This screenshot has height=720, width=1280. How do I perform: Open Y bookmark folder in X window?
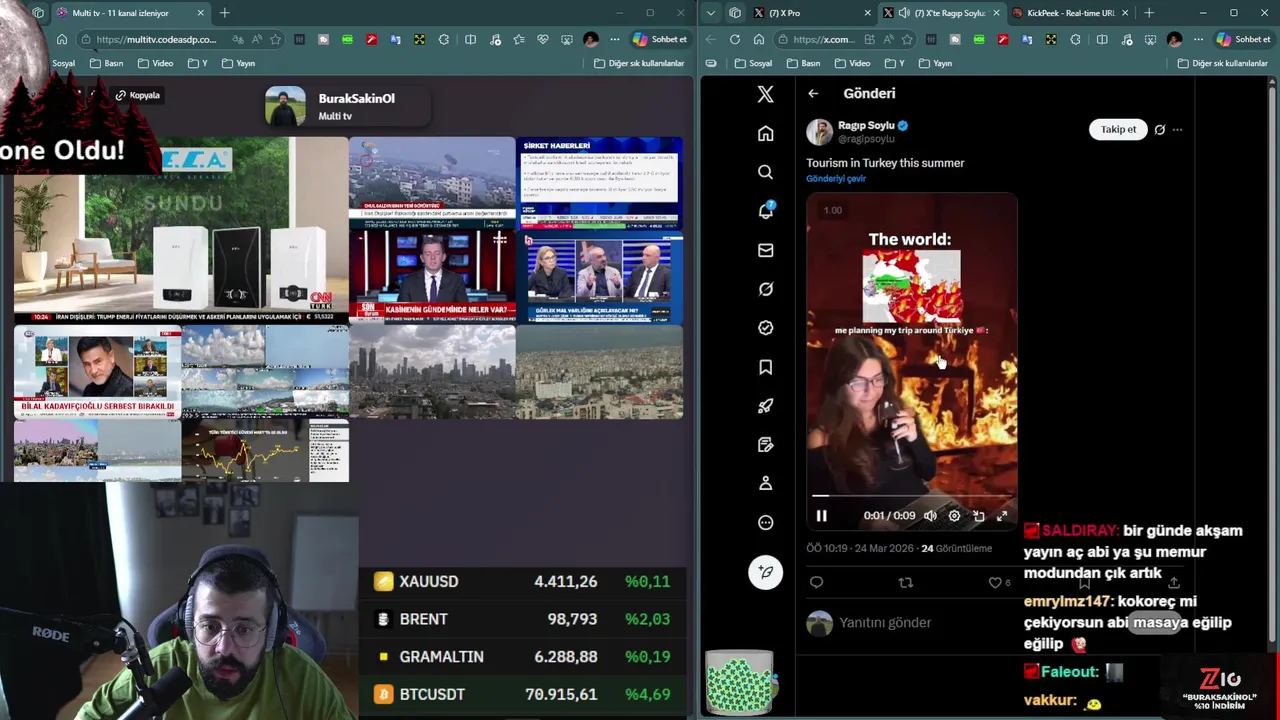(895, 63)
